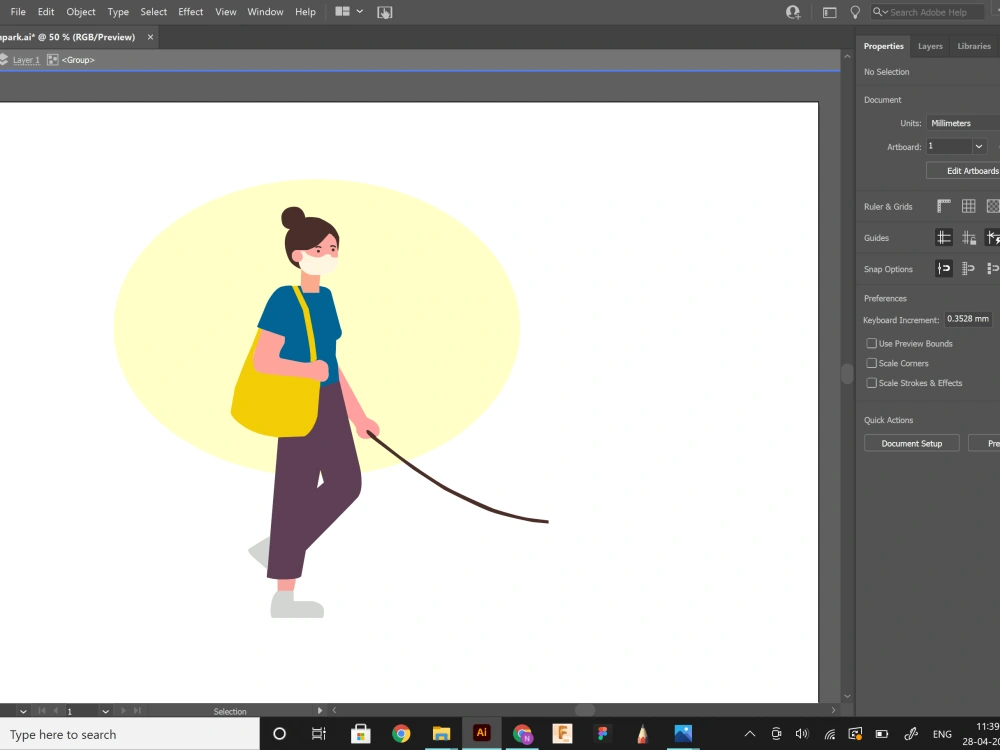This screenshot has height=750, width=1000.
Task: Toggle lock guides icon
Action: pos(968,238)
